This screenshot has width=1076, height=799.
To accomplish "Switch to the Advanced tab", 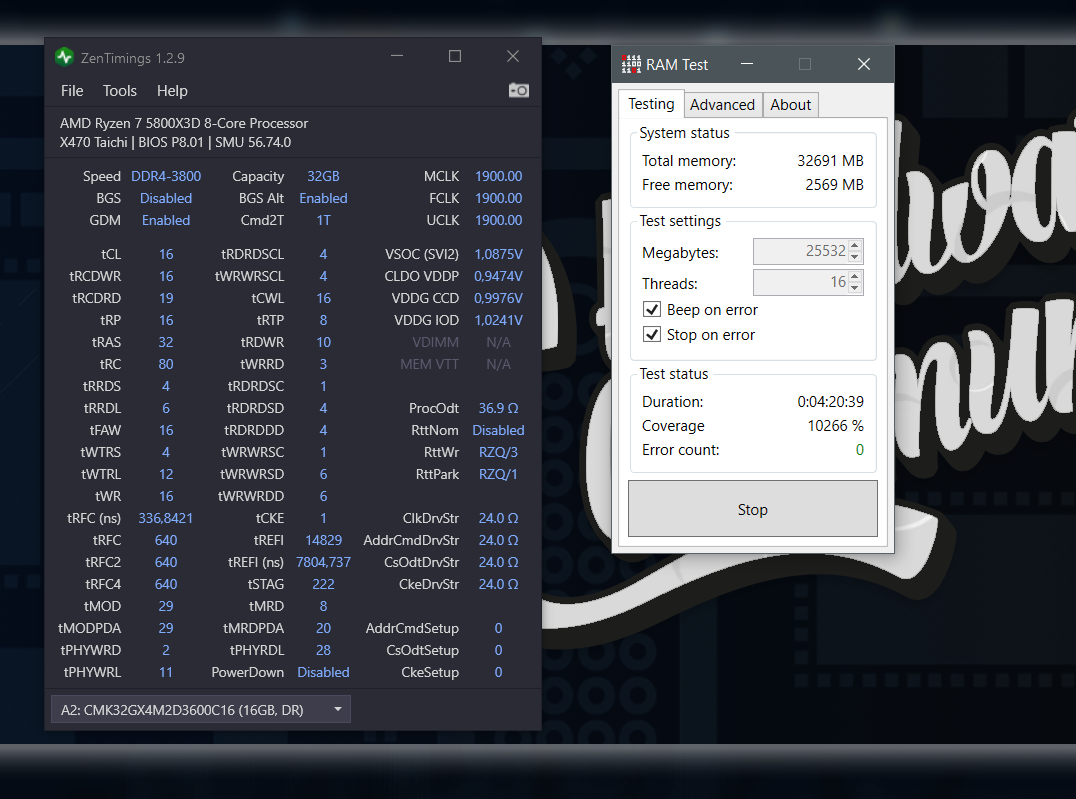I will tap(722, 104).
